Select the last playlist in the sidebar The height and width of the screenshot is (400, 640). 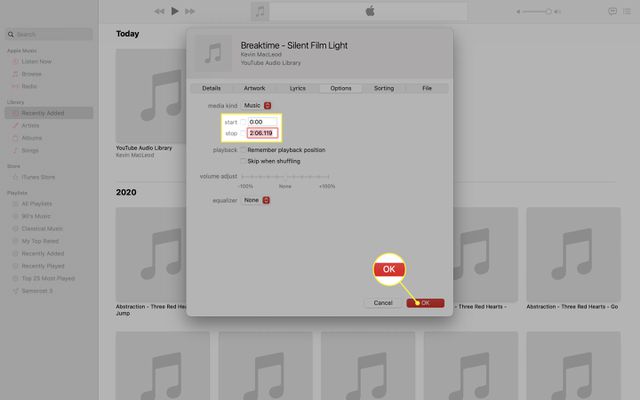click(x=37, y=291)
